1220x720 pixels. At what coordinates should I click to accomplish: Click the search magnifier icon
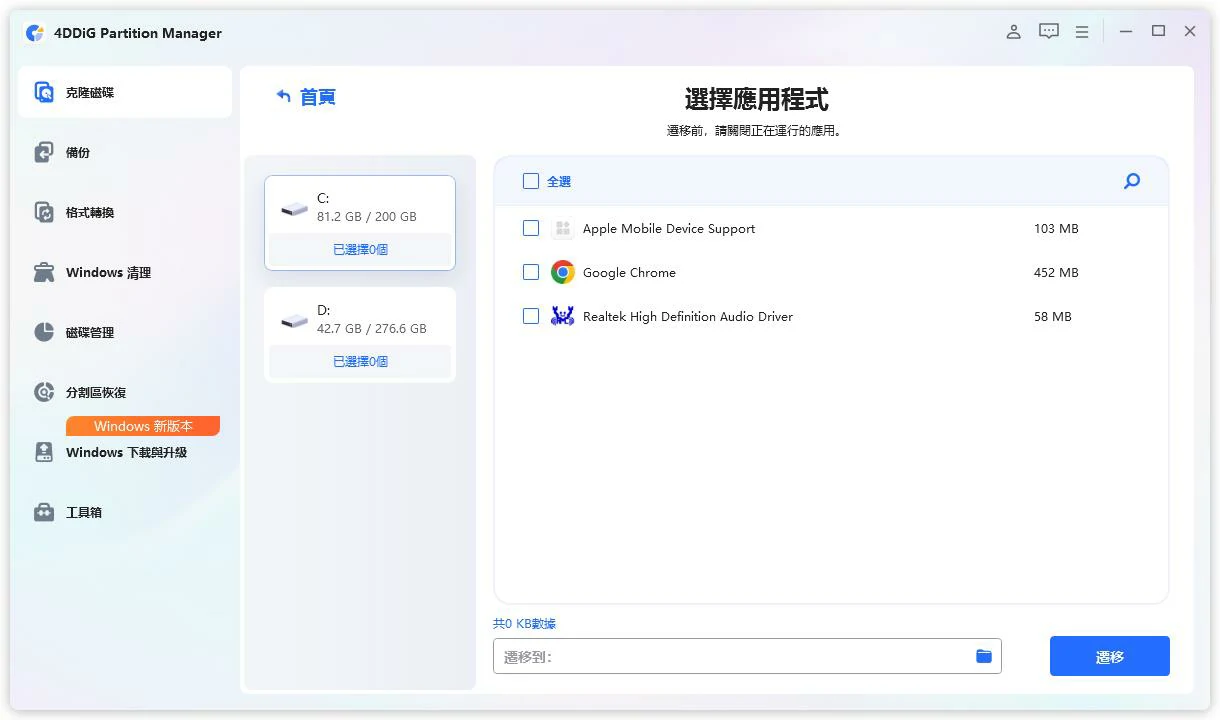click(1132, 181)
